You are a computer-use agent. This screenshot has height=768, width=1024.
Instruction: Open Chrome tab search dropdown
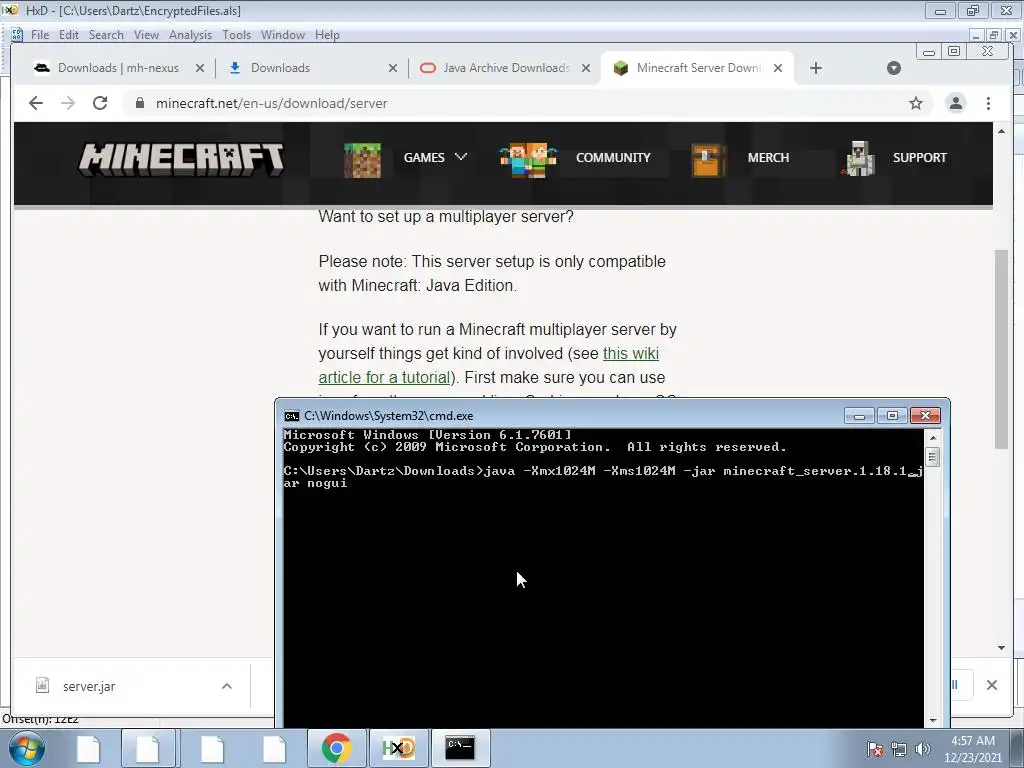pyautogui.click(x=894, y=68)
